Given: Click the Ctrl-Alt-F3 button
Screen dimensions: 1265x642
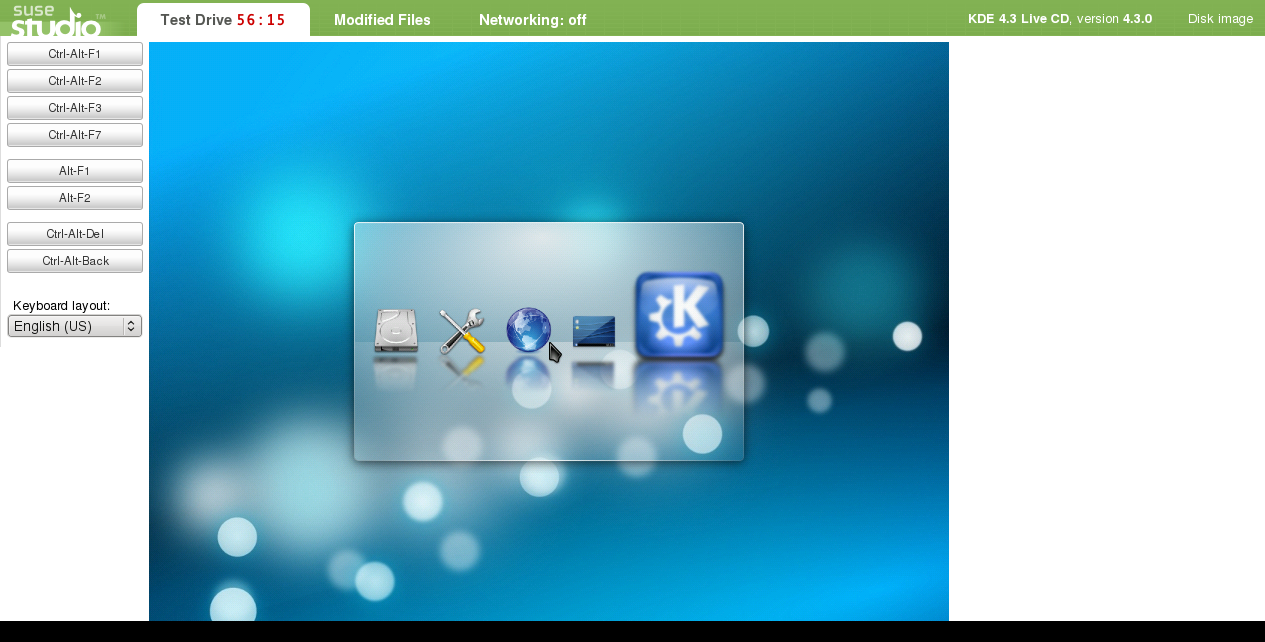Looking at the screenshot, I should click(x=75, y=108).
